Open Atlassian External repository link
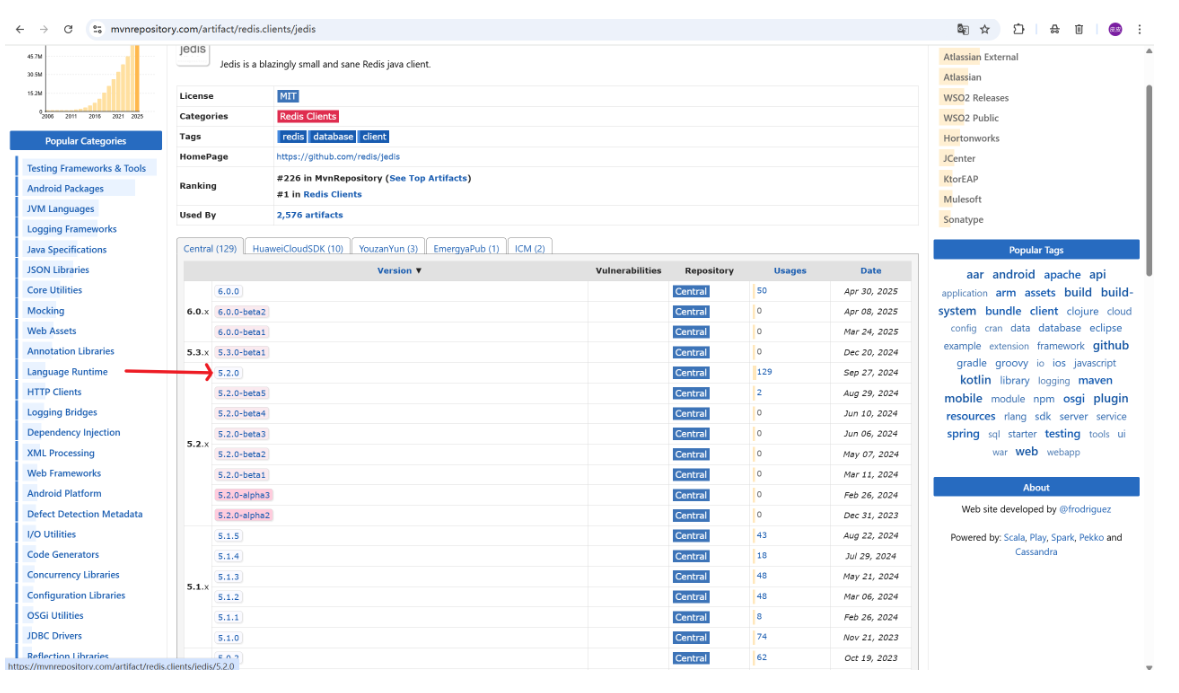This screenshot has width=1179, height=693. [x=980, y=57]
